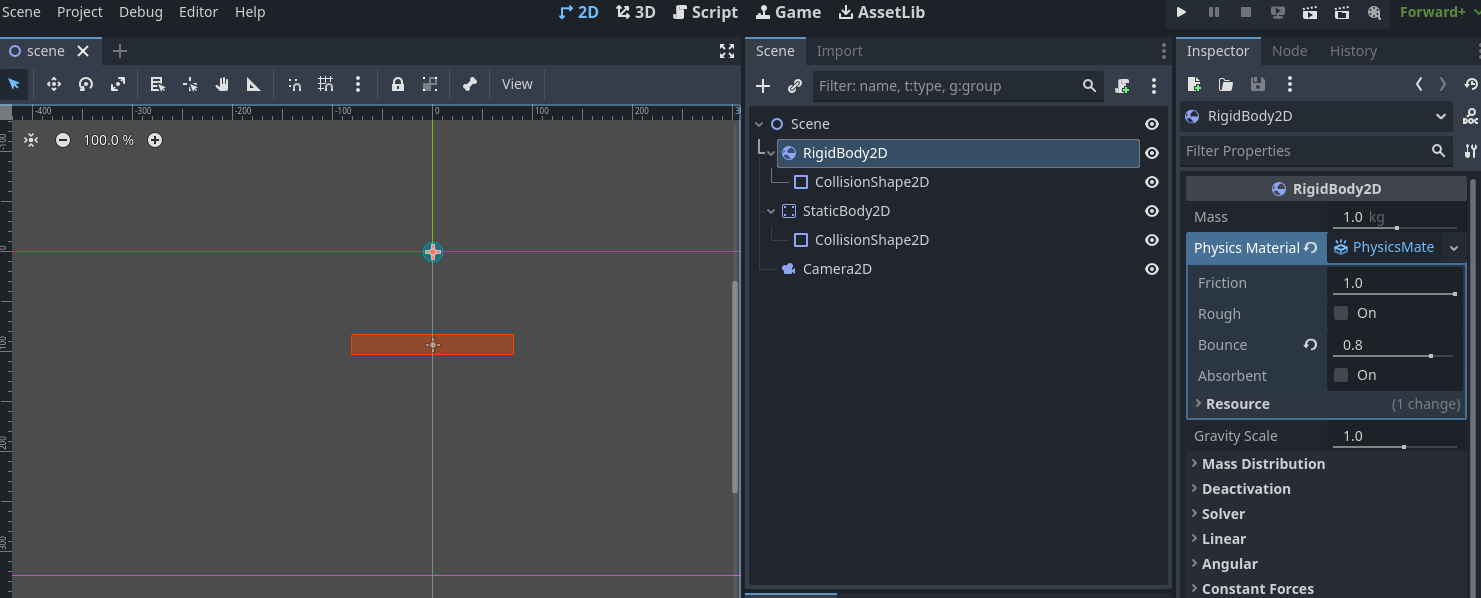The image size is (1481, 598).
Task: Click the add child node plus icon
Action: 763,86
